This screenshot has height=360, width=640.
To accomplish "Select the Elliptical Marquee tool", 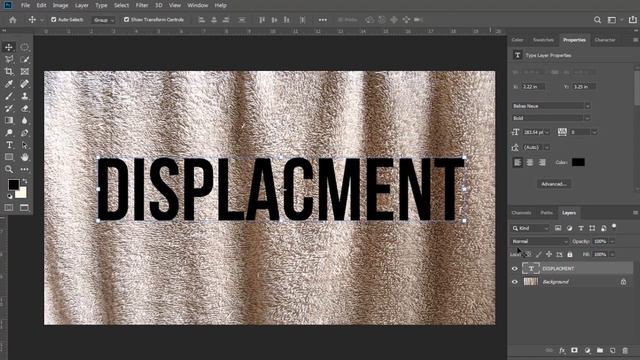I will tap(24, 47).
